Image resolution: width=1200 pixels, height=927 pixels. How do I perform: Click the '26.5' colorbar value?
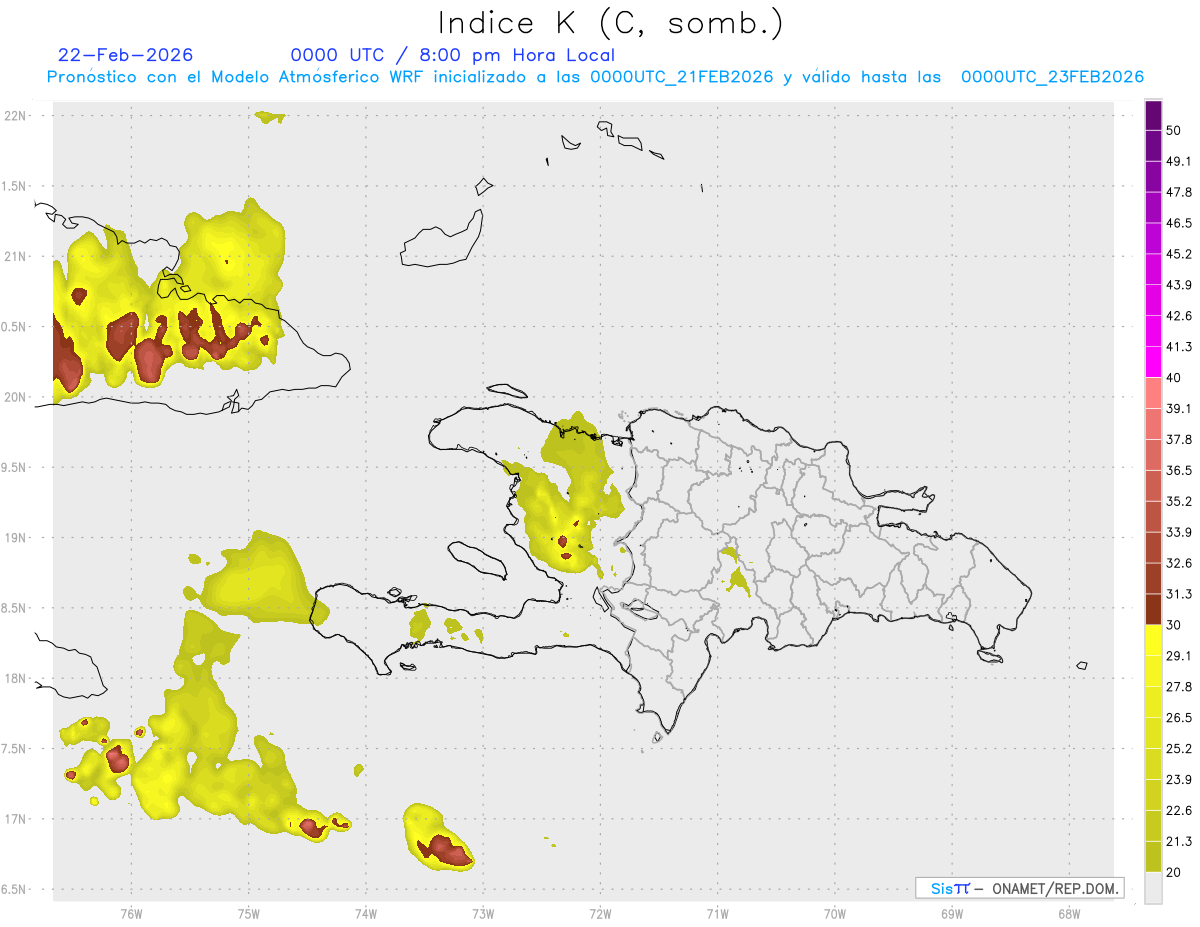click(1180, 718)
